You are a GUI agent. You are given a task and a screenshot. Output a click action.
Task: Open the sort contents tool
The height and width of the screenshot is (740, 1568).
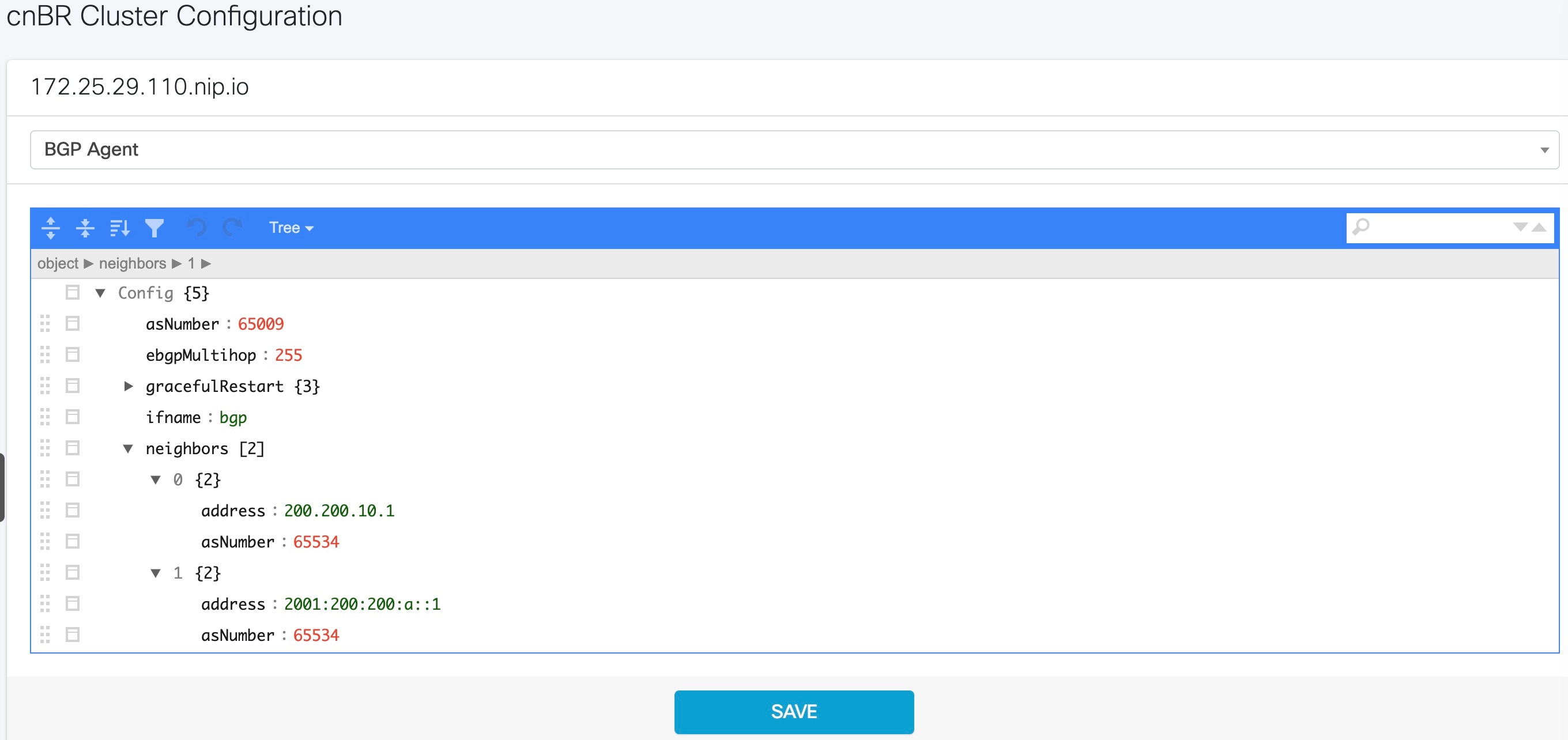tap(120, 228)
